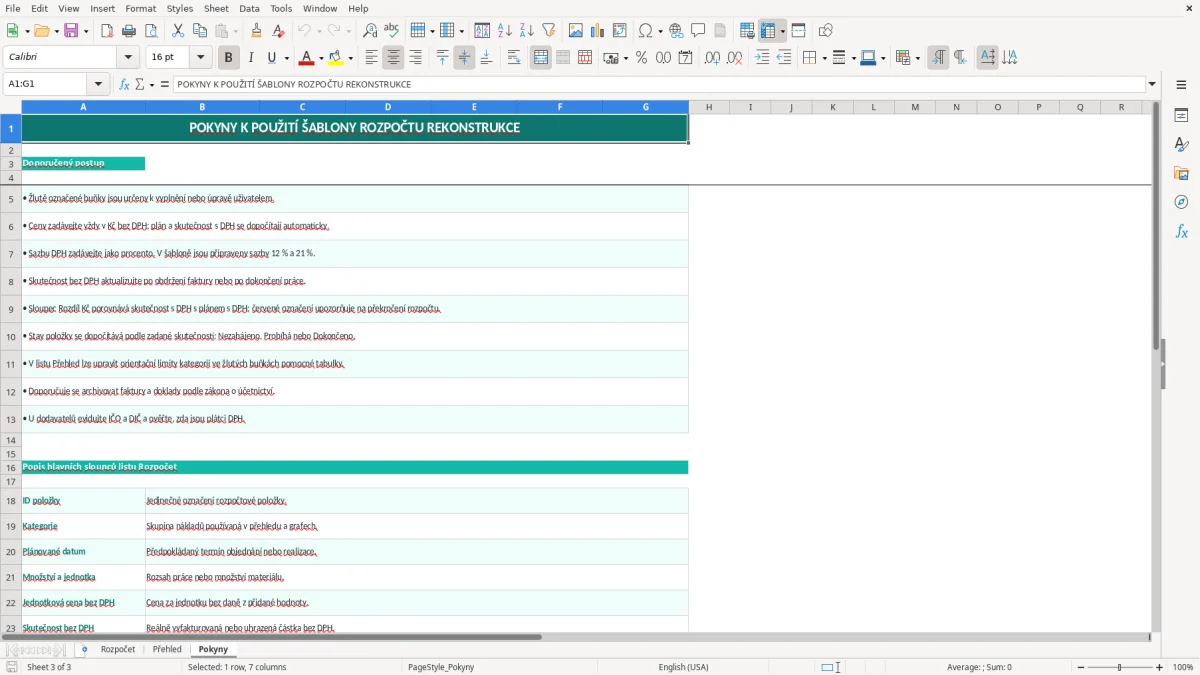Toggle Bold formatting

click(x=229, y=58)
